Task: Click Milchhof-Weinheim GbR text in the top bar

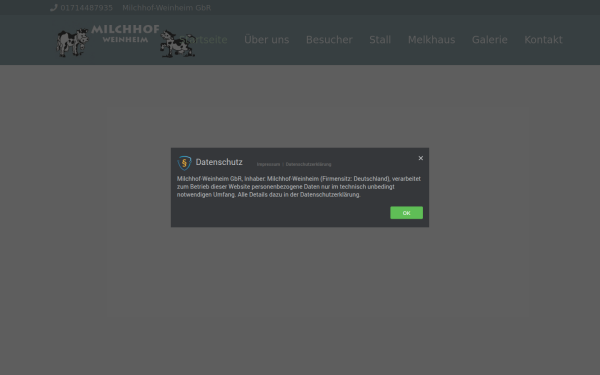Action: (166, 8)
